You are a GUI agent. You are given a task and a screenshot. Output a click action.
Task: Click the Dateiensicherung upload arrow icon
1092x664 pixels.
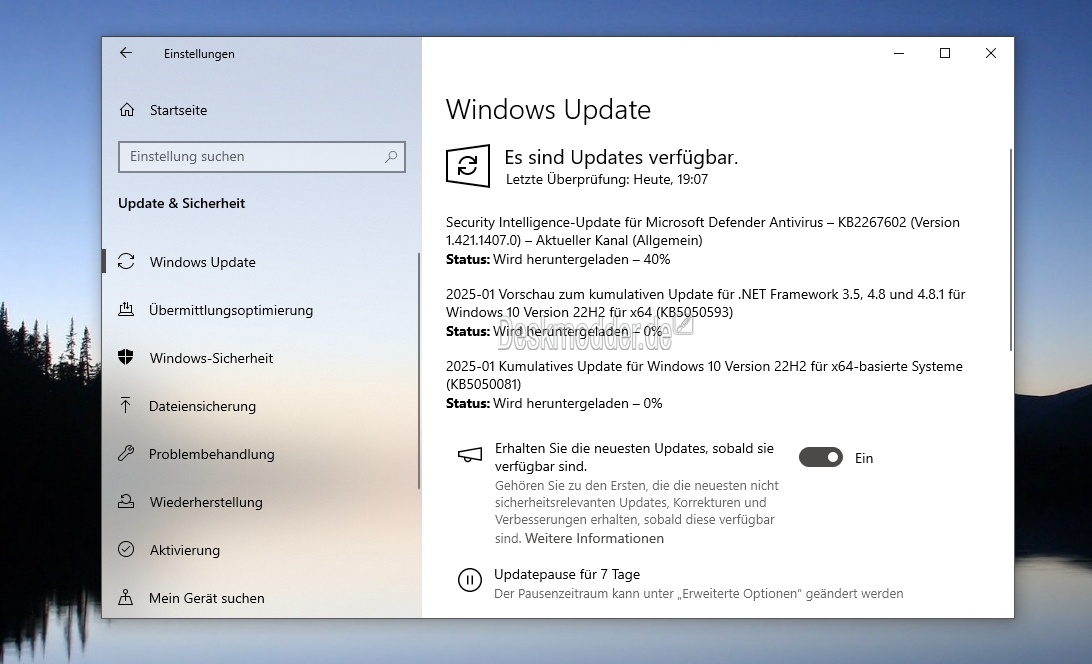click(x=126, y=406)
